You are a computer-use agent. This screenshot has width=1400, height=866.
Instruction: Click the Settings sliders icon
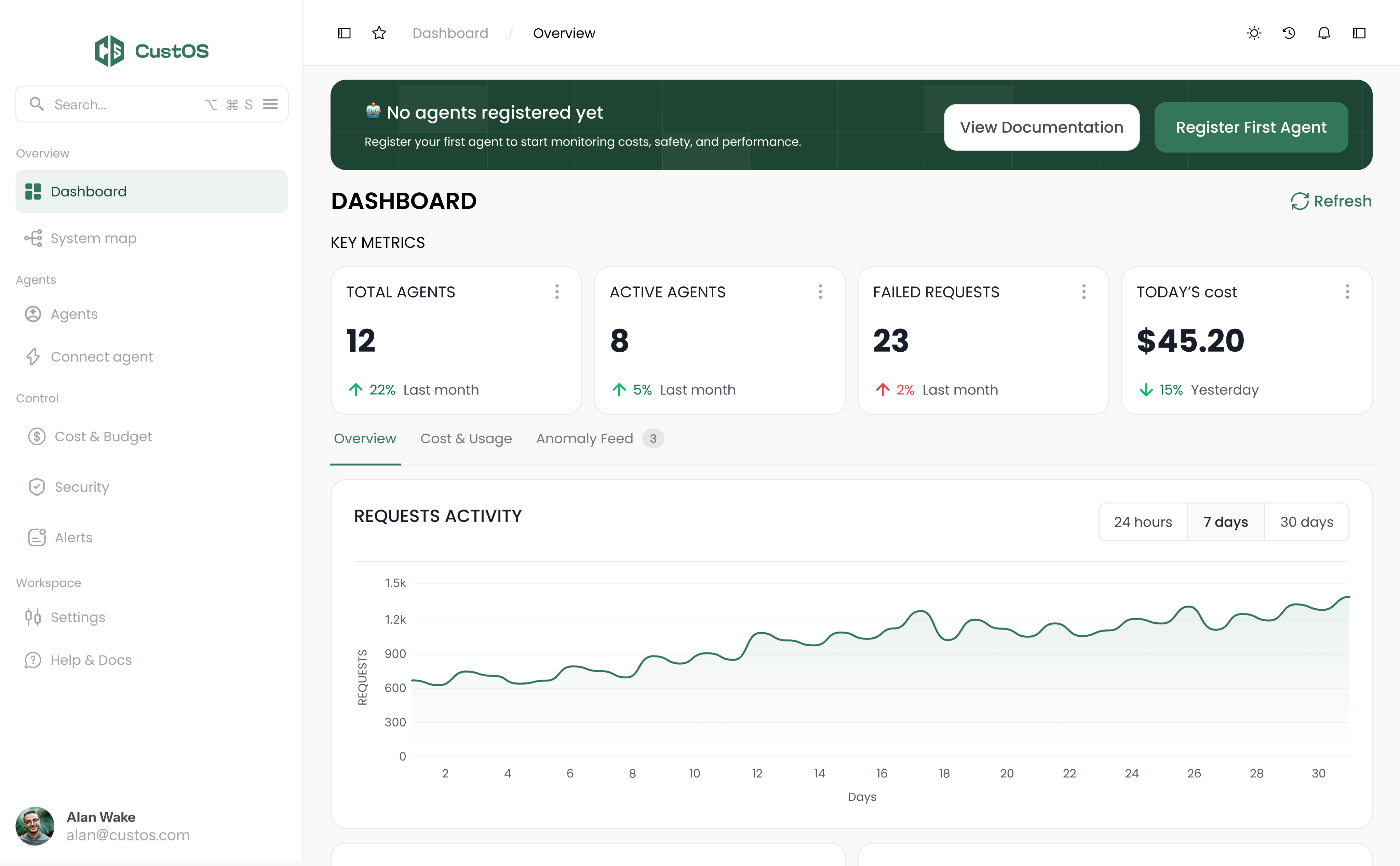click(x=33, y=617)
